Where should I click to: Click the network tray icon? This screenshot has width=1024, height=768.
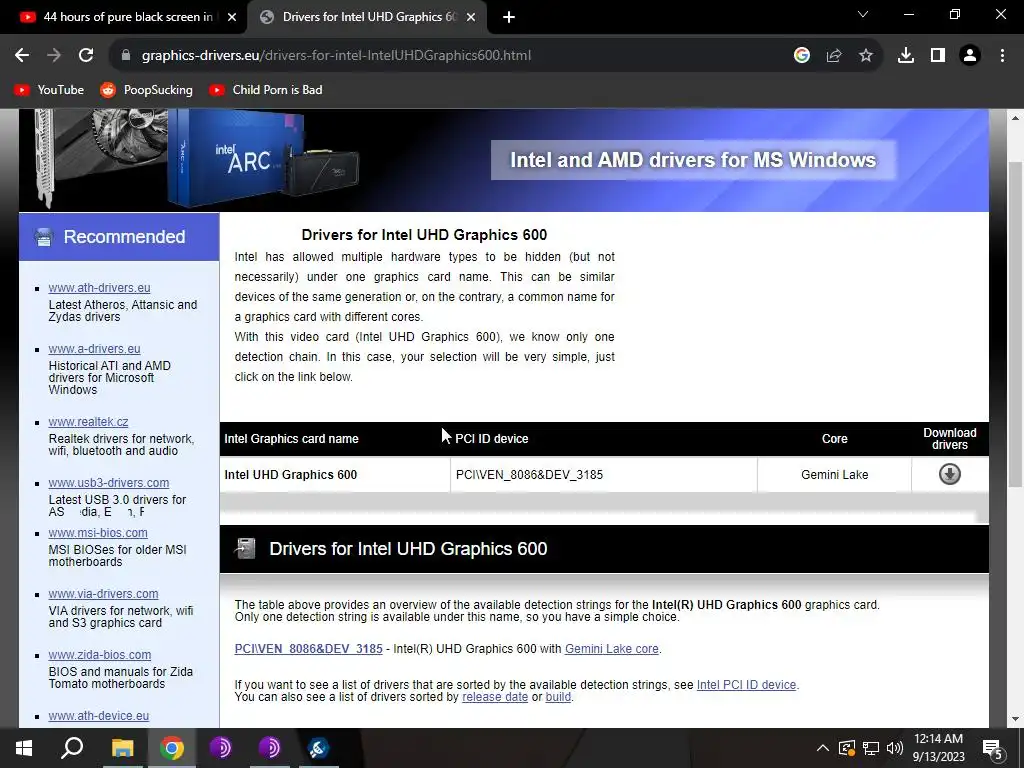pyautogui.click(x=871, y=748)
